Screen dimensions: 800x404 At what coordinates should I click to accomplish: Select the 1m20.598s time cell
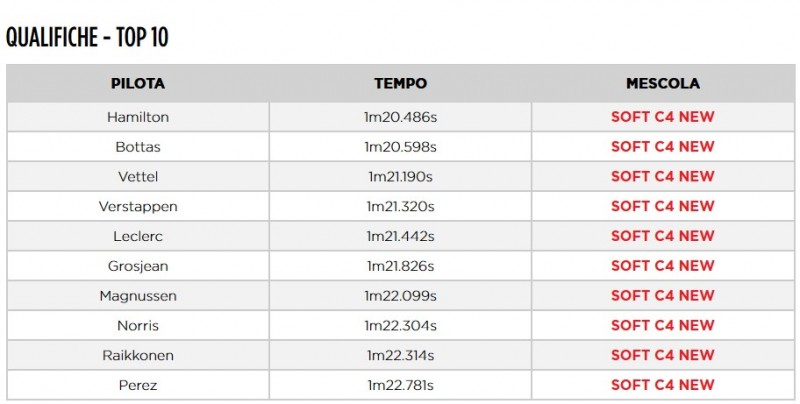[x=400, y=147]
